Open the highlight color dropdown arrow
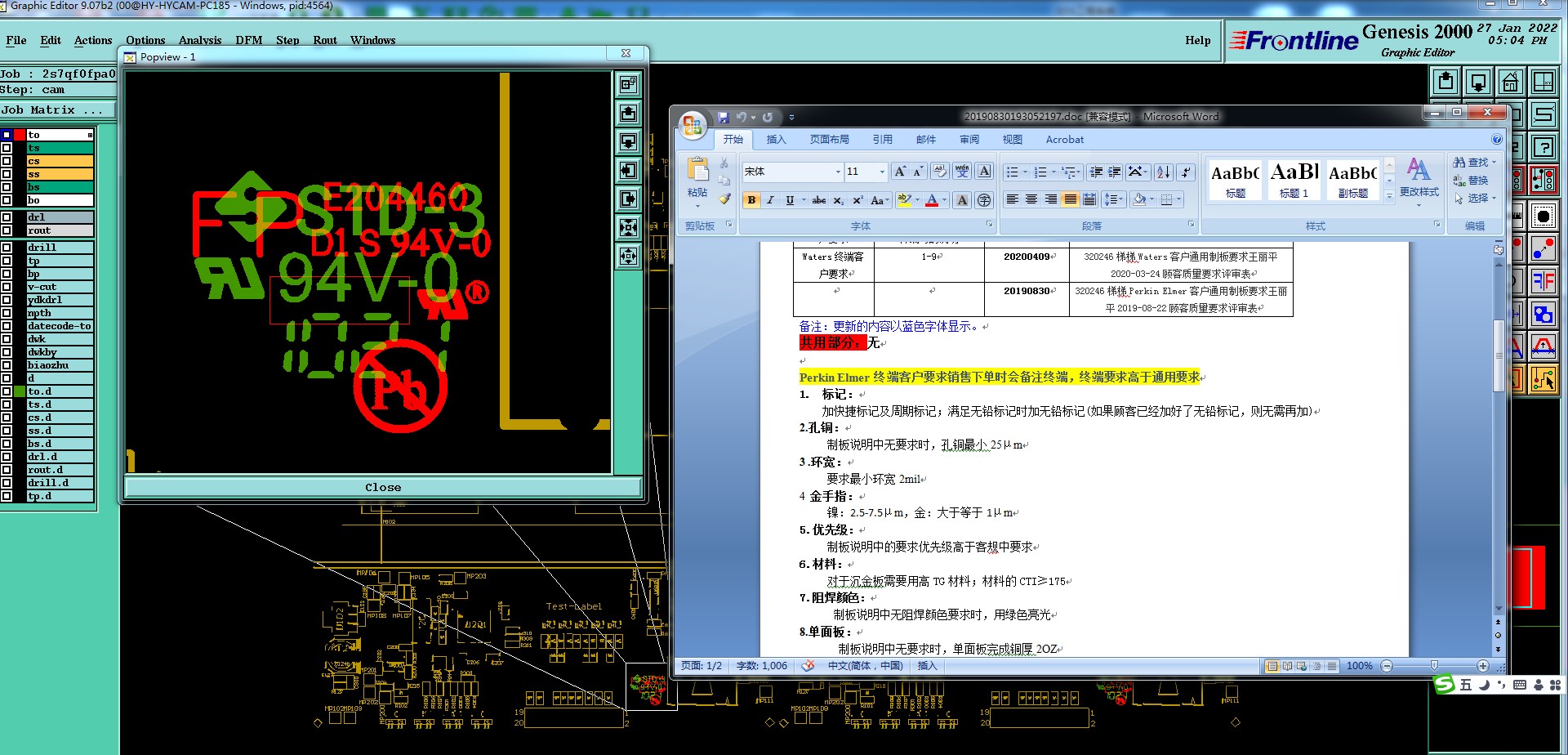The width and height of the screenshot is (1568, 755). pyautogui.click(x=917, y=200)
